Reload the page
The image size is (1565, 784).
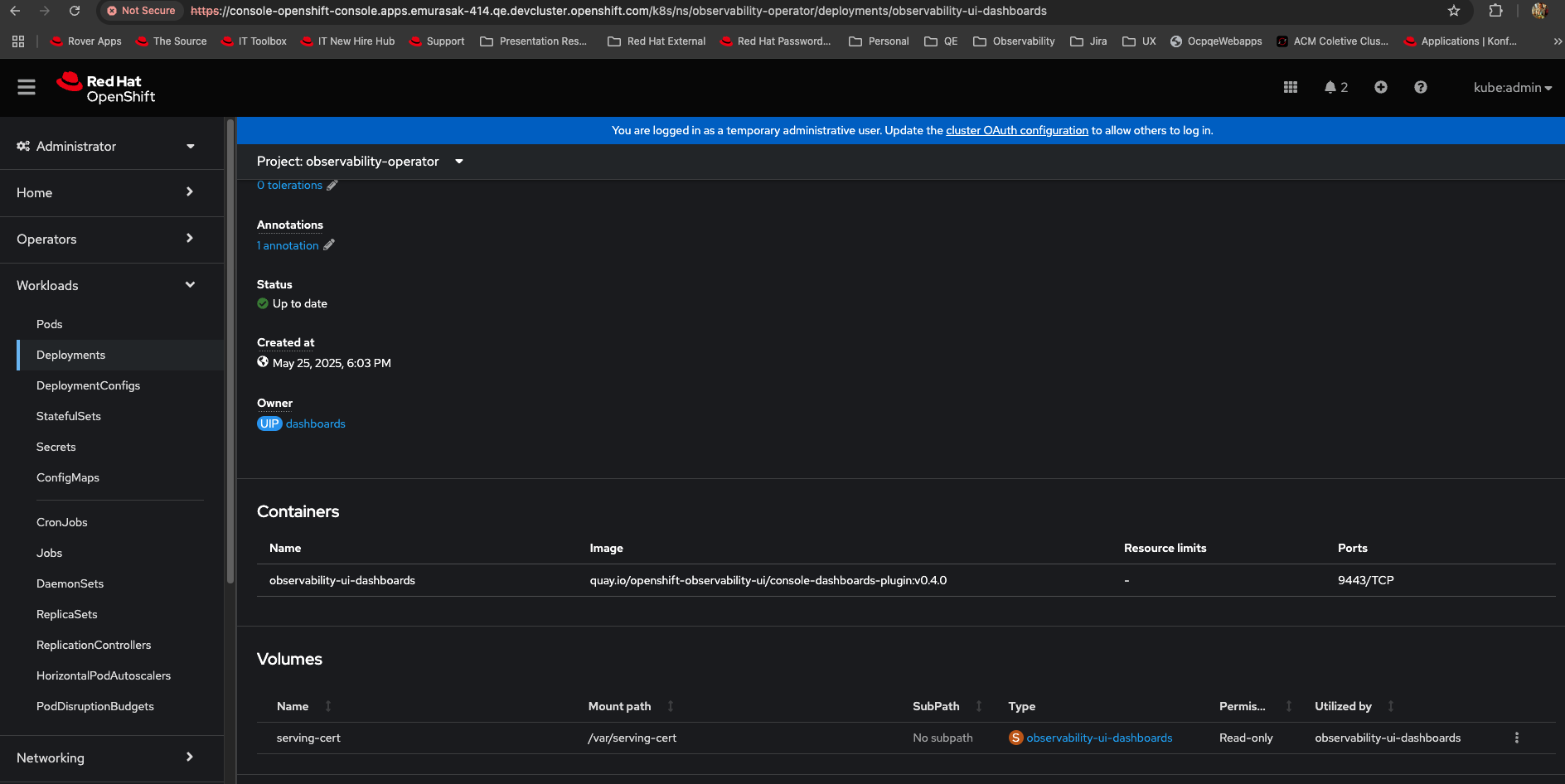click(75, 11)
